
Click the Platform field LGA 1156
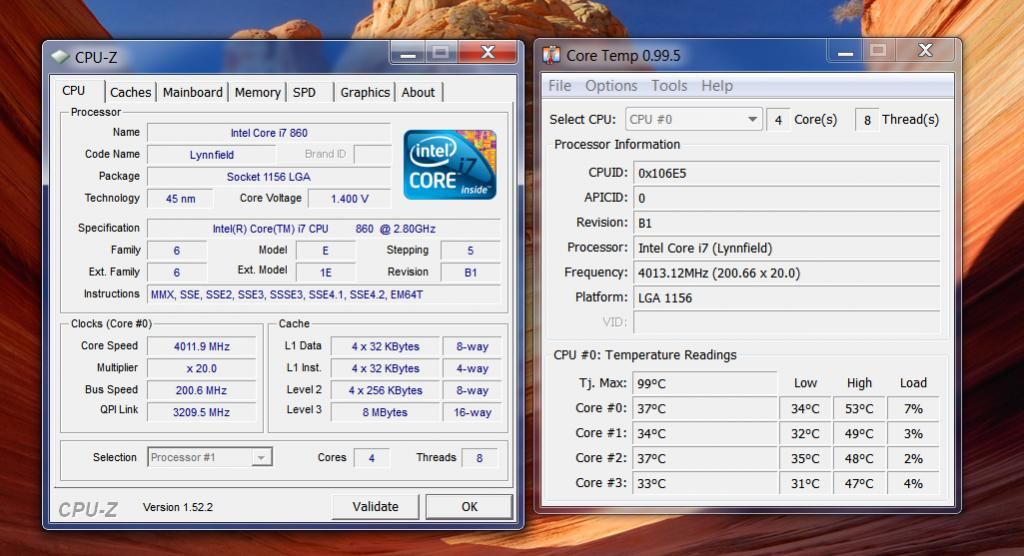tap(786, 298)
